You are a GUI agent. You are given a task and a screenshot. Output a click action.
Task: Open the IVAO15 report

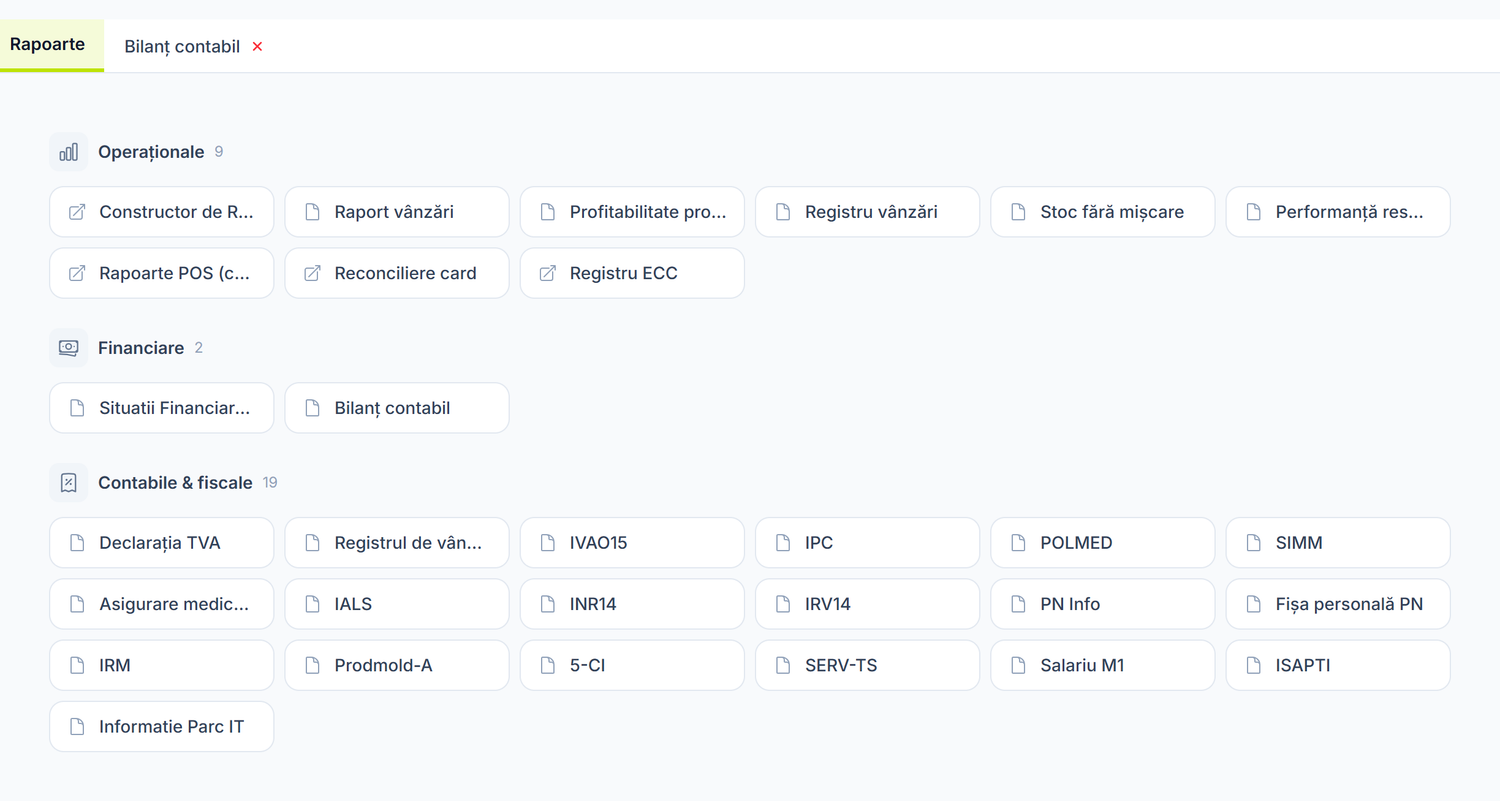(632, 543)
